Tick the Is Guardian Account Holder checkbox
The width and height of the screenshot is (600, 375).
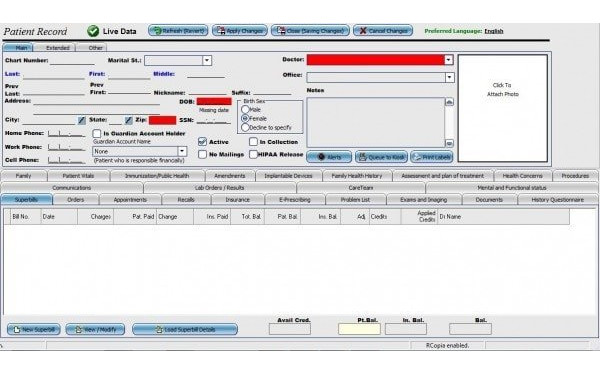point(97,134)
